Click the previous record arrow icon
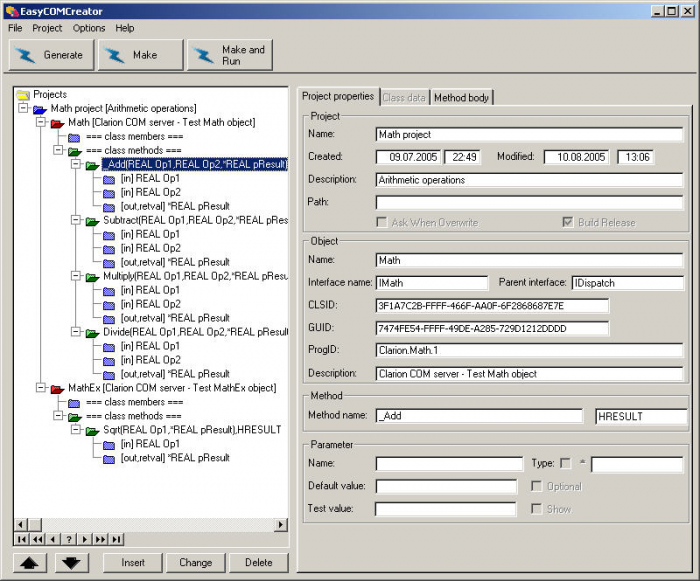The image size is (700, 581). tap(53, 539)
